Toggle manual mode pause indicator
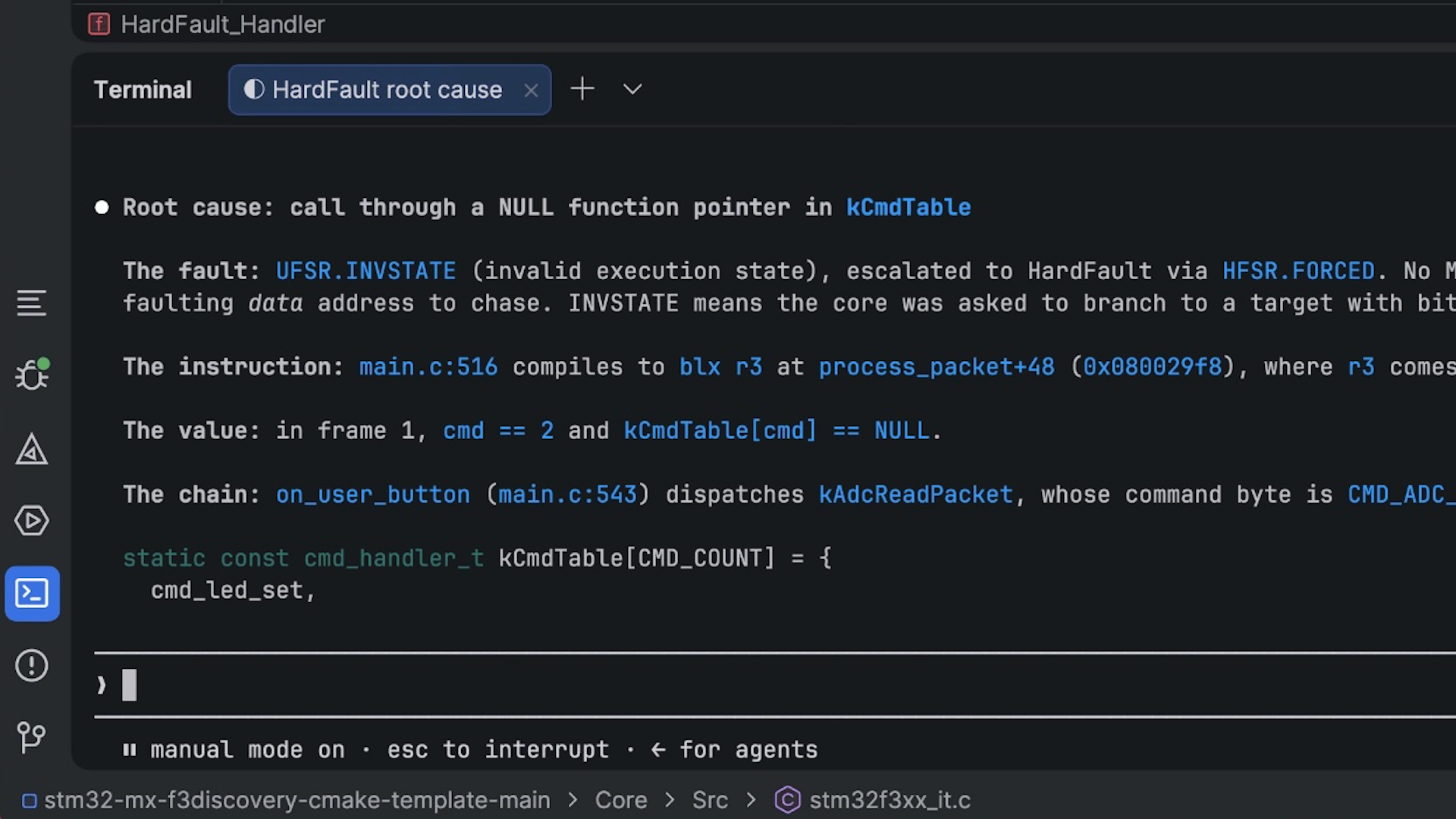The height and width of the screenshot is (819, 1456). [x=130, y=750]
